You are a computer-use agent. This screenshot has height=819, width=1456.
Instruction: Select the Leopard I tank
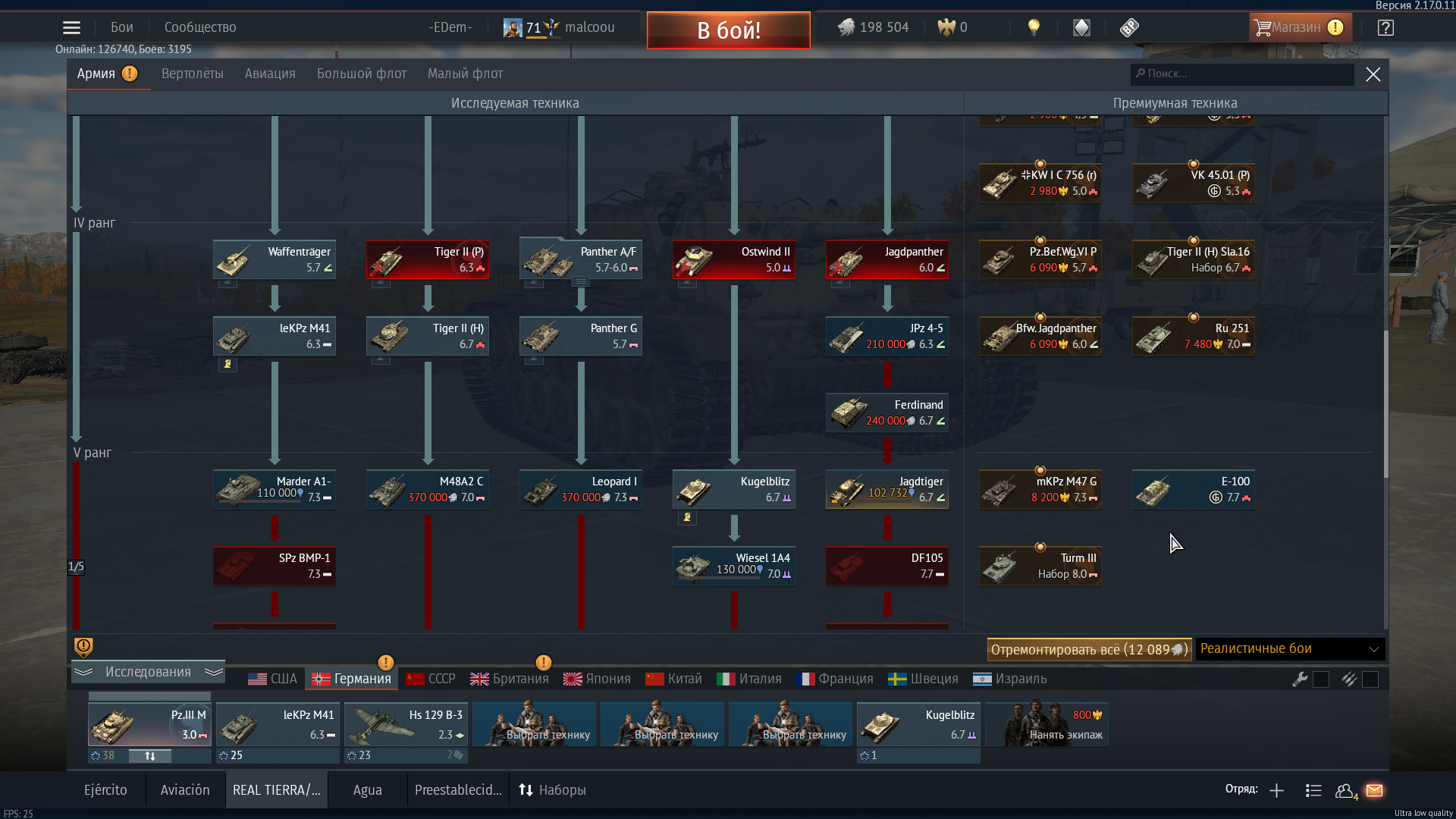[581, 489]
